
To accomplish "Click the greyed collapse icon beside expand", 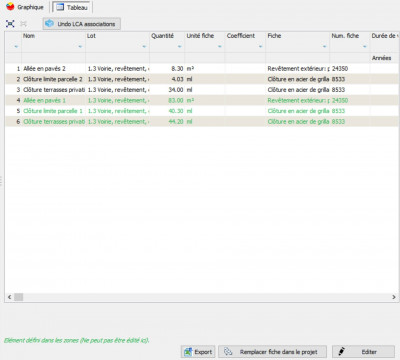I will point(23,24).
